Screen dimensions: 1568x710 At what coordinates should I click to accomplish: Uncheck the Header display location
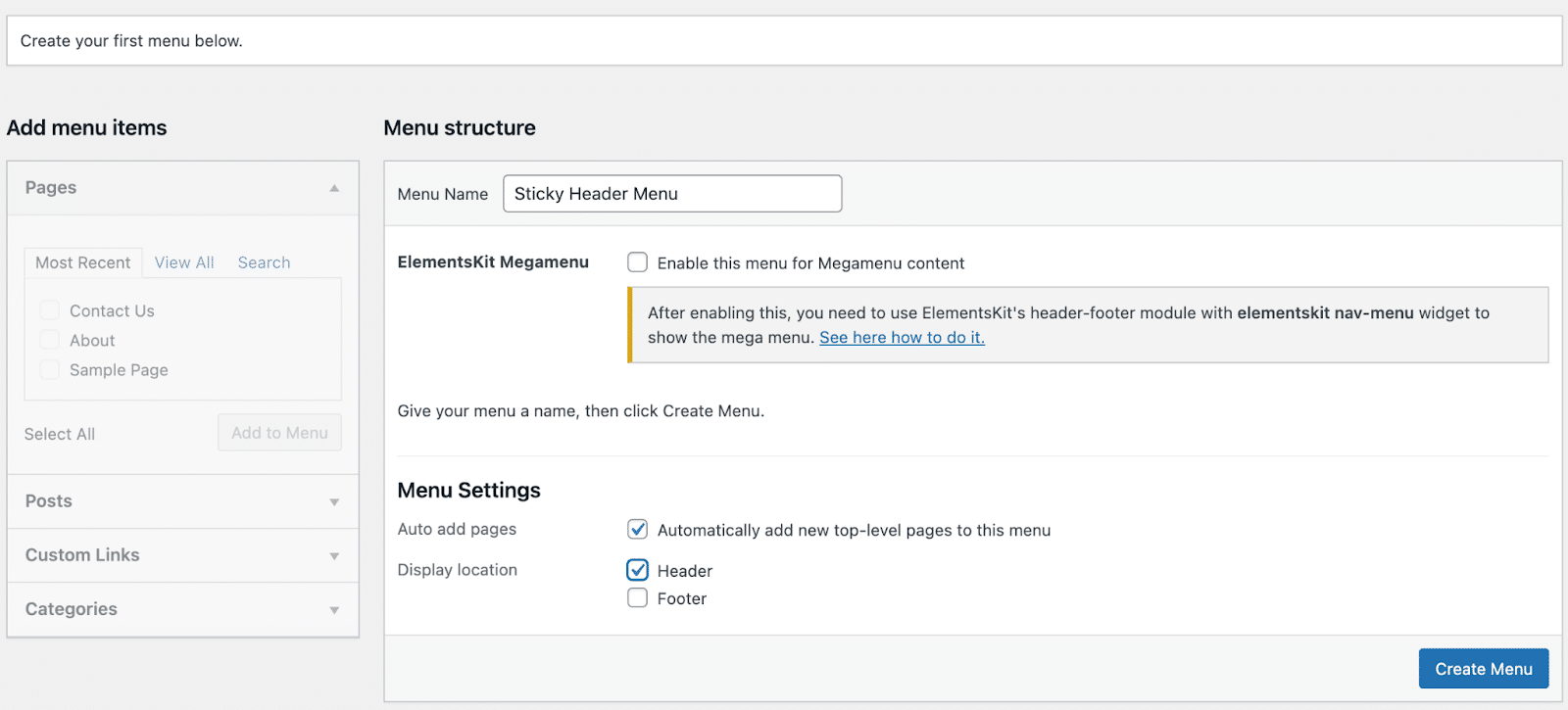(638, 570)
